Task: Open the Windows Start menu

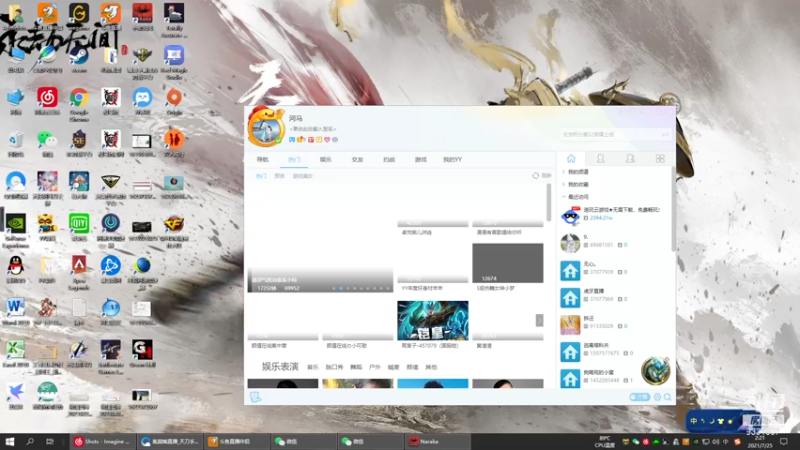Action: [x=10, y=441]
